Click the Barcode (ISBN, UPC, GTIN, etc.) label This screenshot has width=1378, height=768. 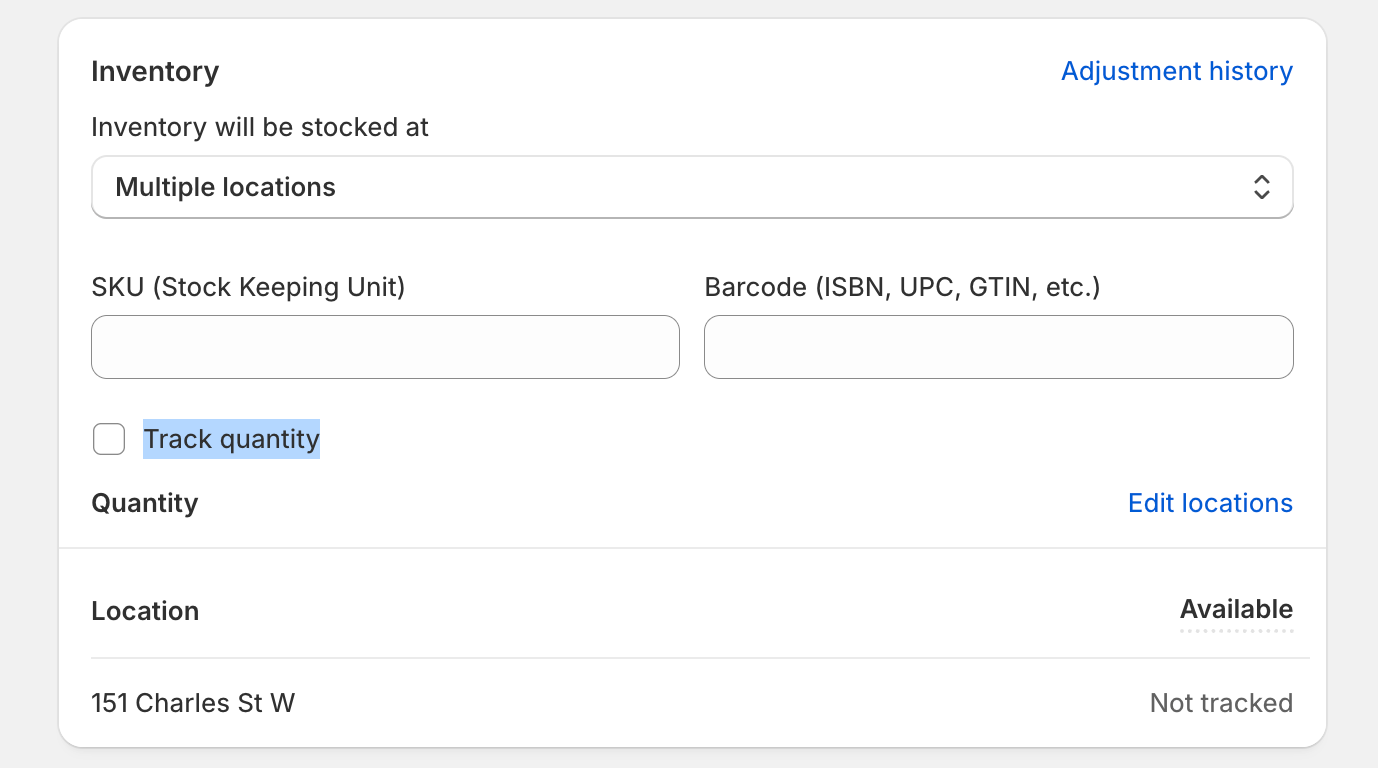pyautogui.click(x=902, y=288)
